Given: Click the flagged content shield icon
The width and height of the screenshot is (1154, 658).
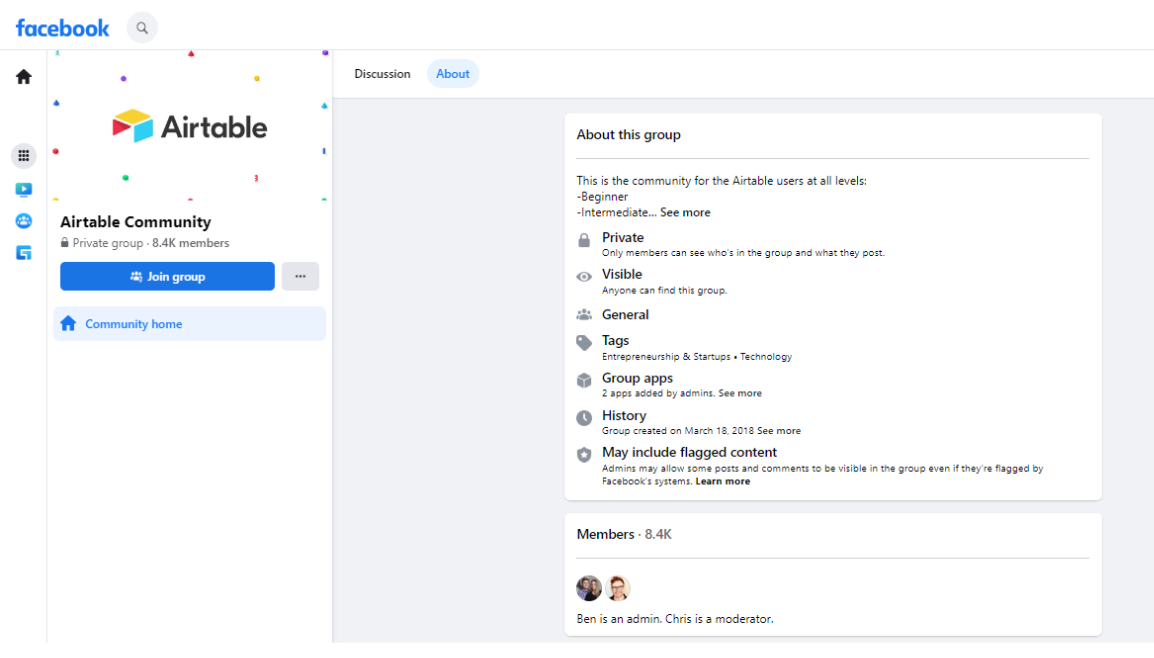Looking at the screenshot, I should click(x=584, y=455).
